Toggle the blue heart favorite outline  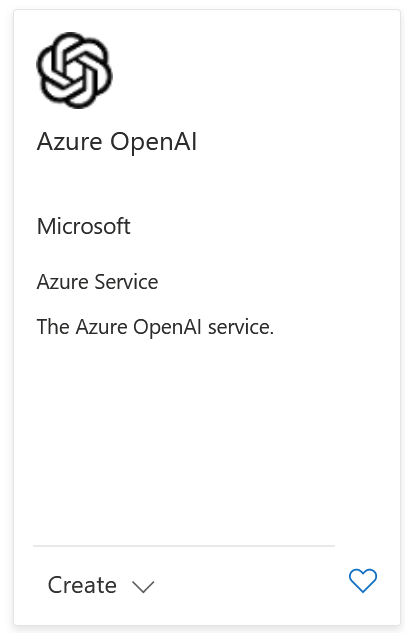click(x=363, y=580)
